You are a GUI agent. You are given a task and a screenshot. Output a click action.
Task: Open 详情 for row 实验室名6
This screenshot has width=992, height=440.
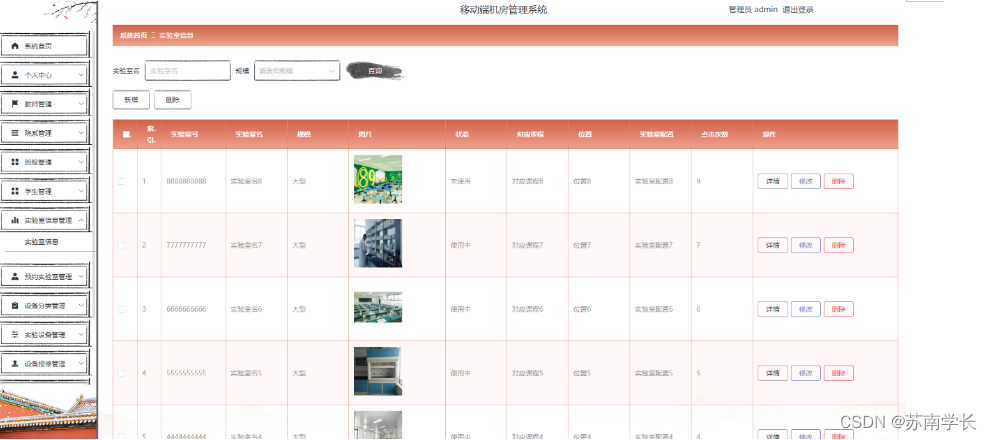pos(772,309)
